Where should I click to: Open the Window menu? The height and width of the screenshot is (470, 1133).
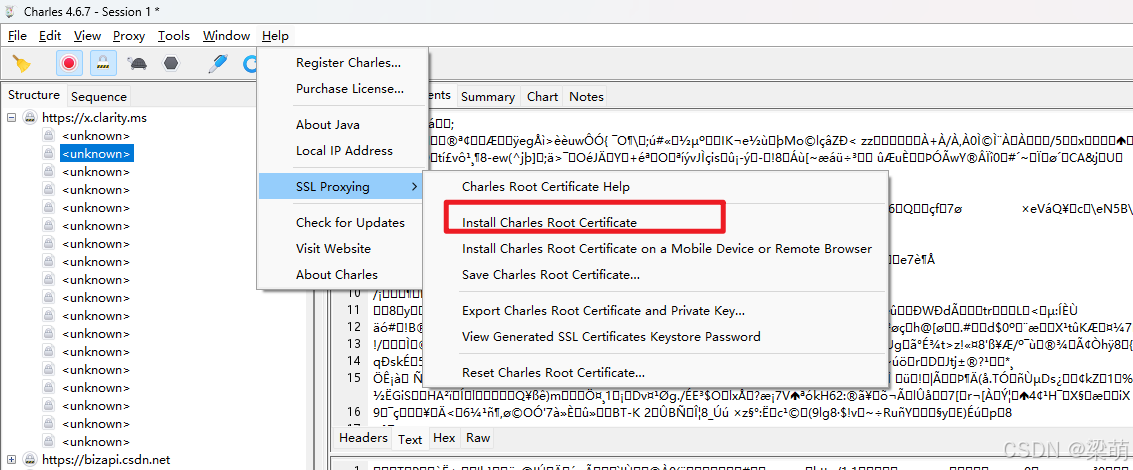pyautogui.click(x=226, y=35)
